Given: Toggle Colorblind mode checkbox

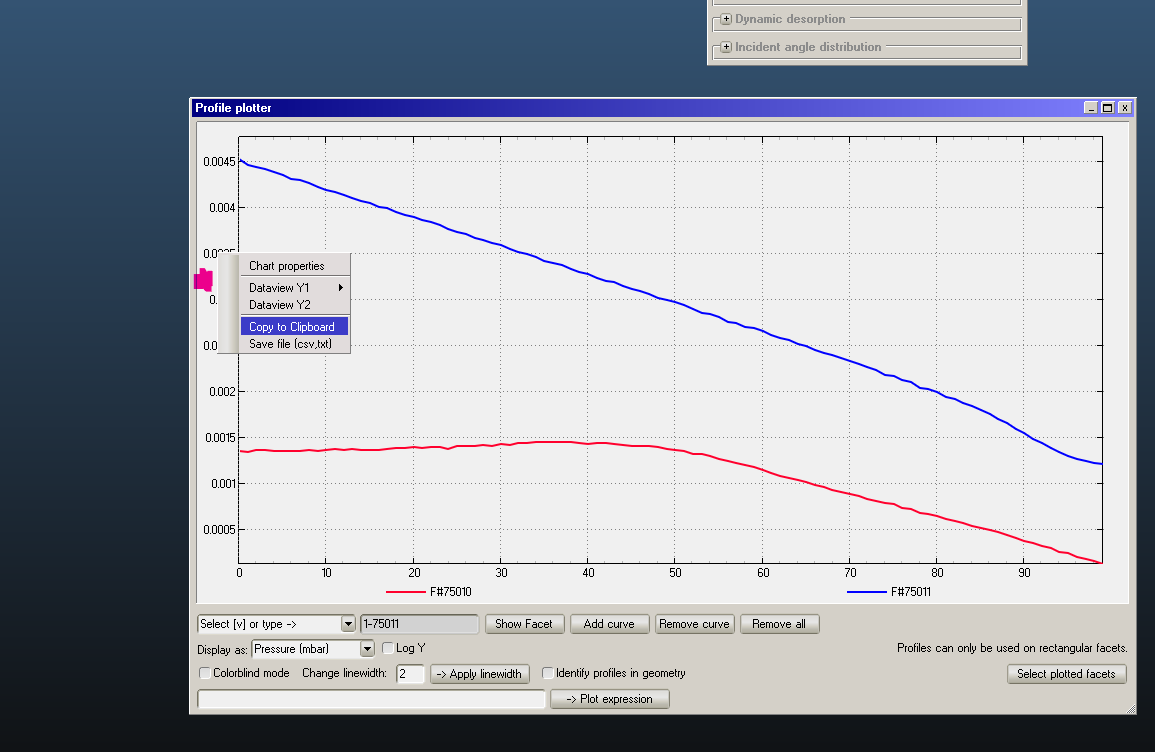Looking at the screenshot, I should pyautogui.click(x=205, y=674).
